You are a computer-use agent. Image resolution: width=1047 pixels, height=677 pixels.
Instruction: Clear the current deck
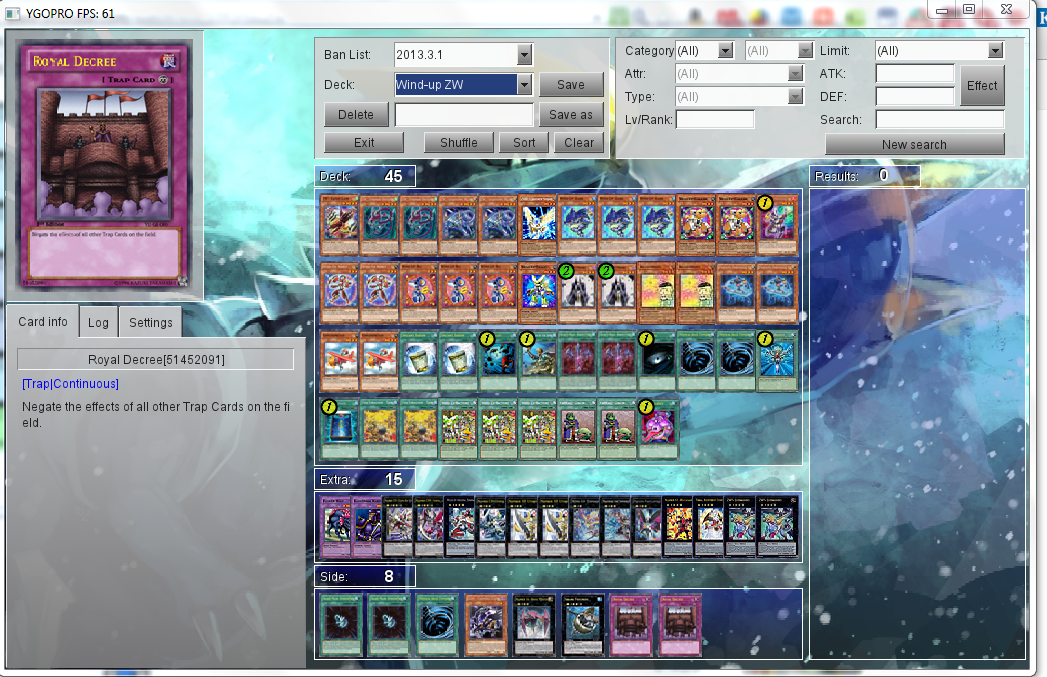(x=579, y=143)
